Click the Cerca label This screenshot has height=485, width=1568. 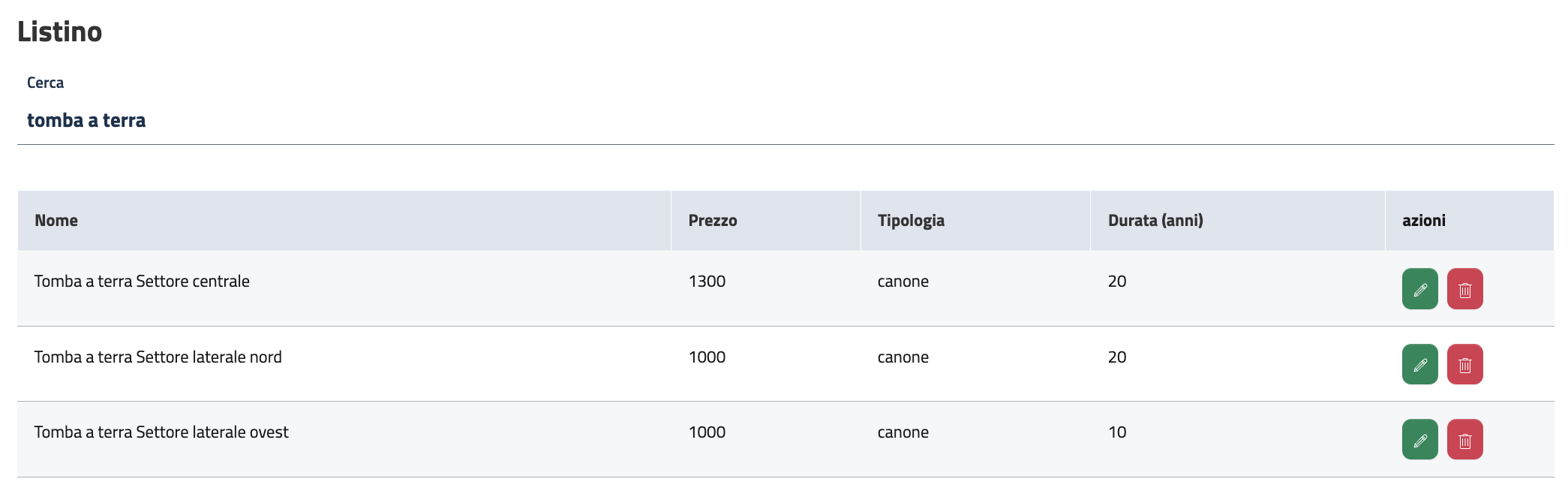[45, 83]
